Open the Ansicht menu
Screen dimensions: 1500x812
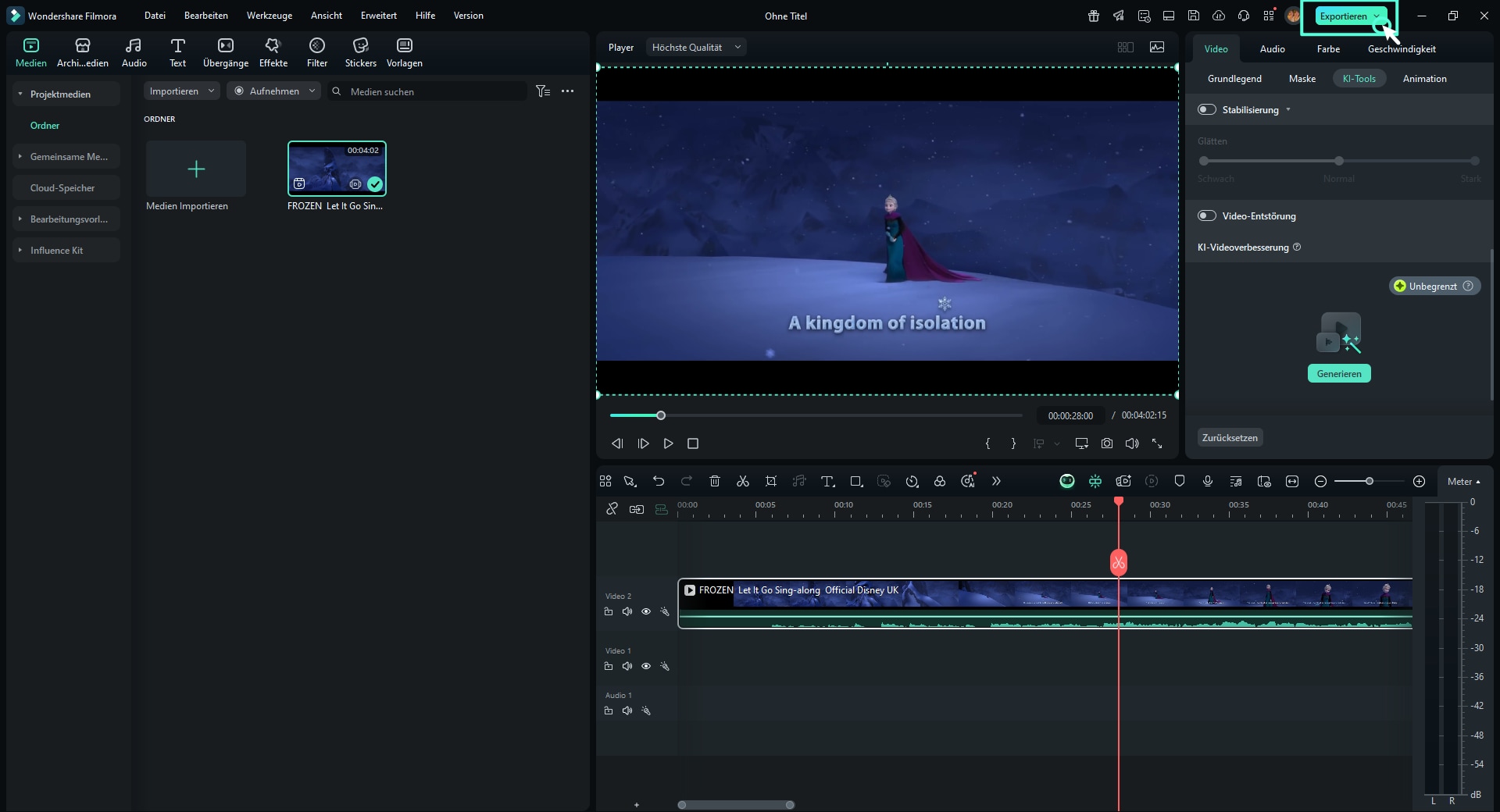tap(327, 16)
